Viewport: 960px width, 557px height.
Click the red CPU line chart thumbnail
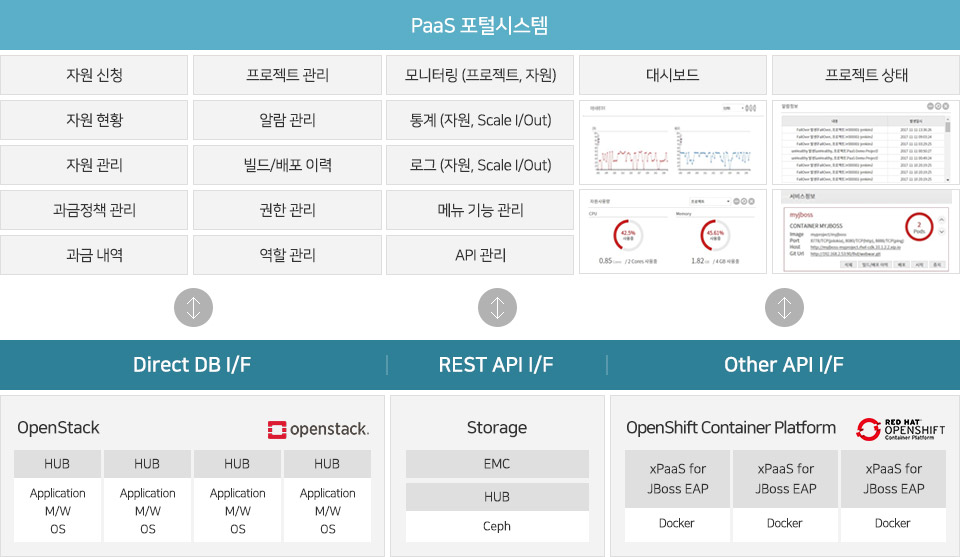point(632,152)
